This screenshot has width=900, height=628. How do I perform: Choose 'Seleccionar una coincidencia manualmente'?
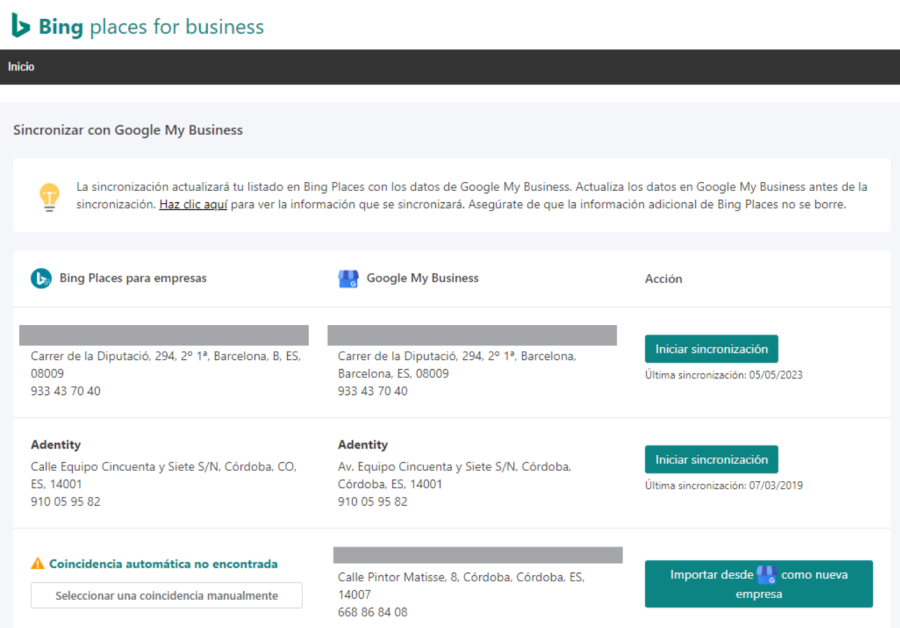click(x=166, y=595)
